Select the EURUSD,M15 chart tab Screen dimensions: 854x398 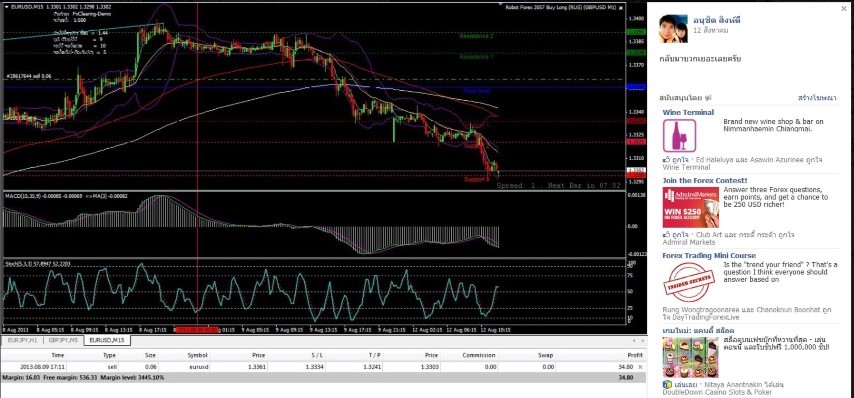pyautogui.click(x=107, y=340)
